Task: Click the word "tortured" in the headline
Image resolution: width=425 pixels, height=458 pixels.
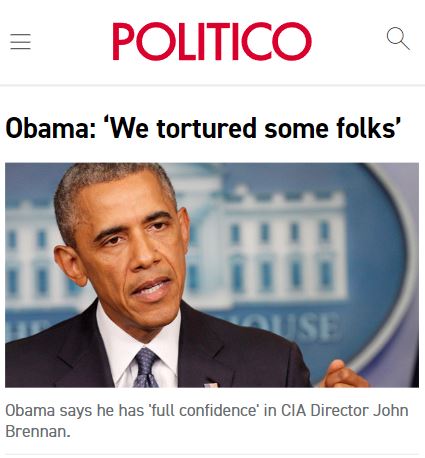Action: point(207,128)
